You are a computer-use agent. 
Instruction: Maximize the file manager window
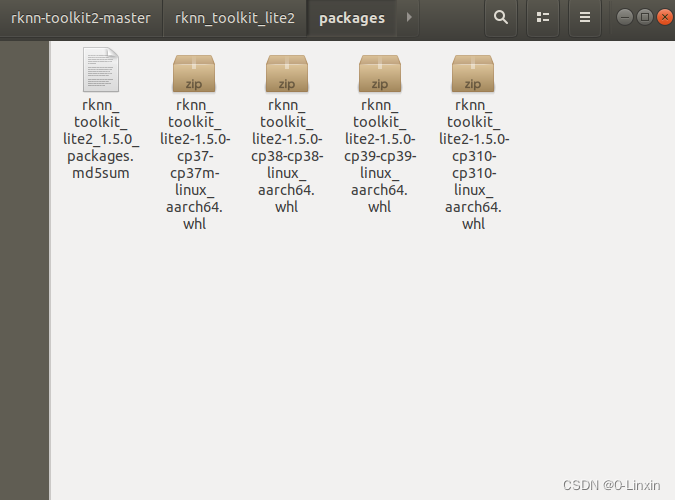click(x=645, y=17)
